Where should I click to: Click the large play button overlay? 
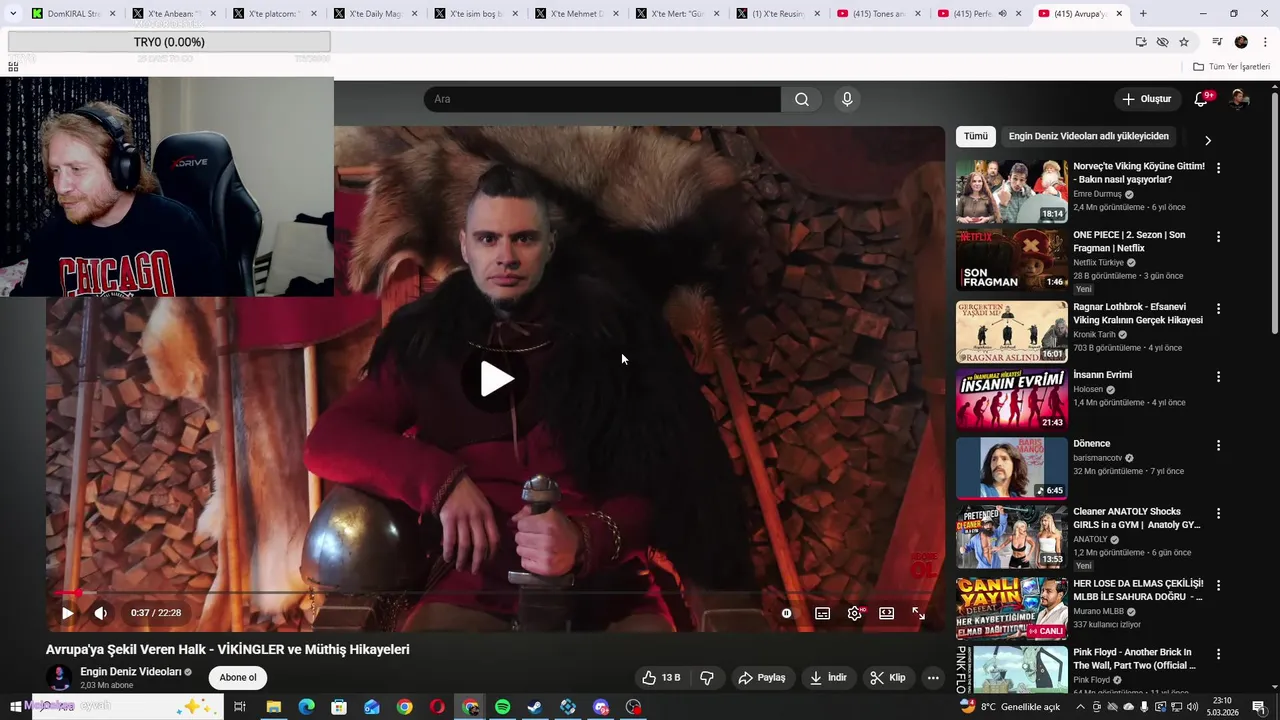(x=497, y=379)
